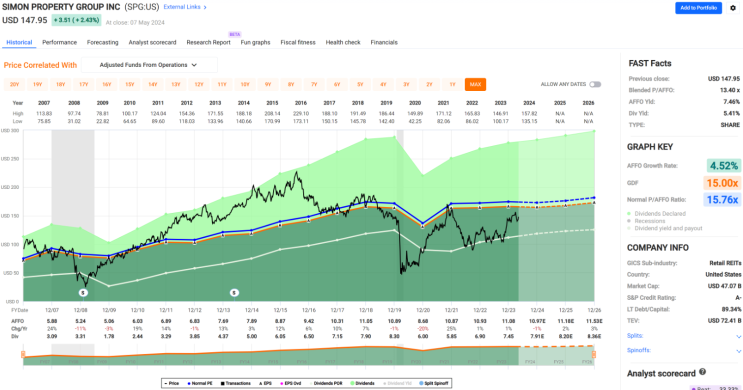The image size is (743, 390).
Task: Open the Adjusted Funds From Operations dropdown
Action: click(x=149, y=65)
